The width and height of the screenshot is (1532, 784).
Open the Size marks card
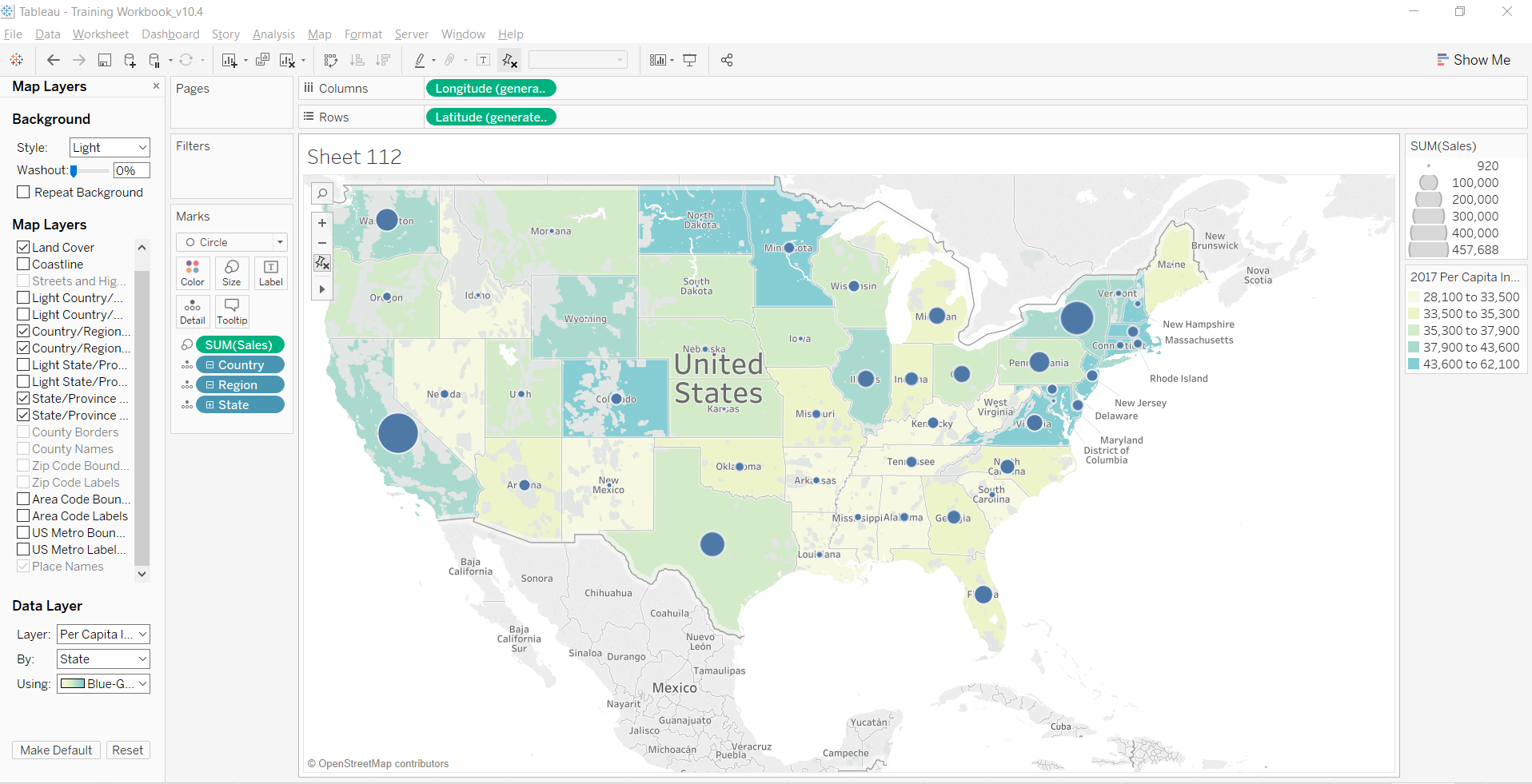pyautogui.click(x=232, y=273)
